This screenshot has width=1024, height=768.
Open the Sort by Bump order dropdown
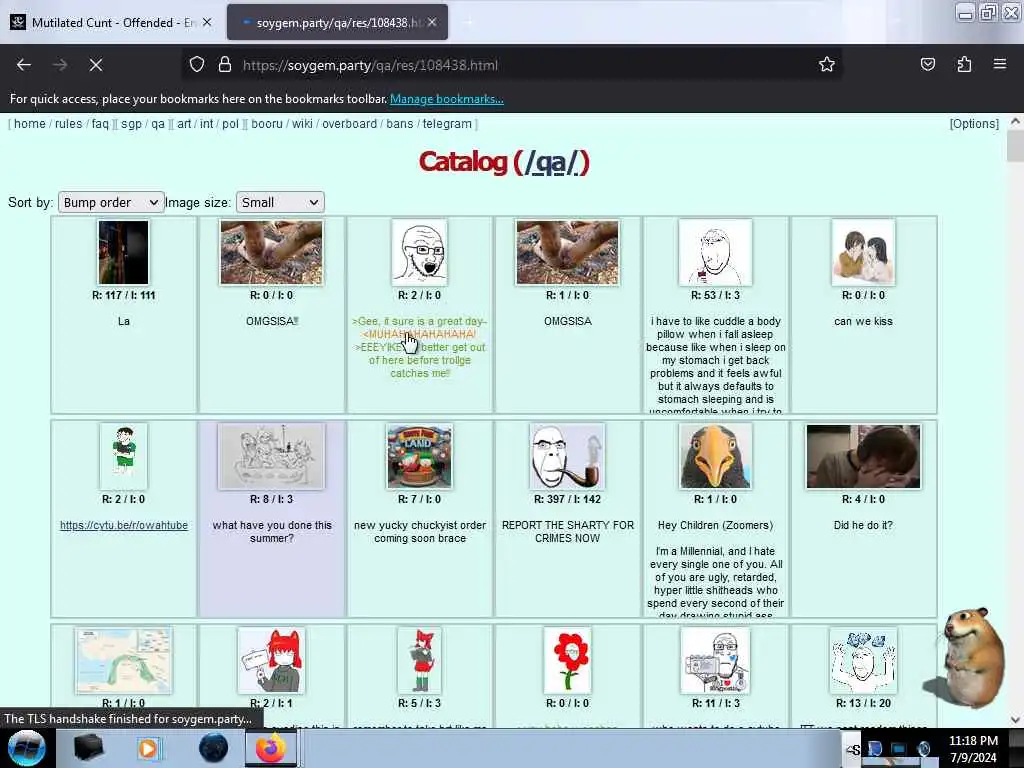tap(110, 202)
